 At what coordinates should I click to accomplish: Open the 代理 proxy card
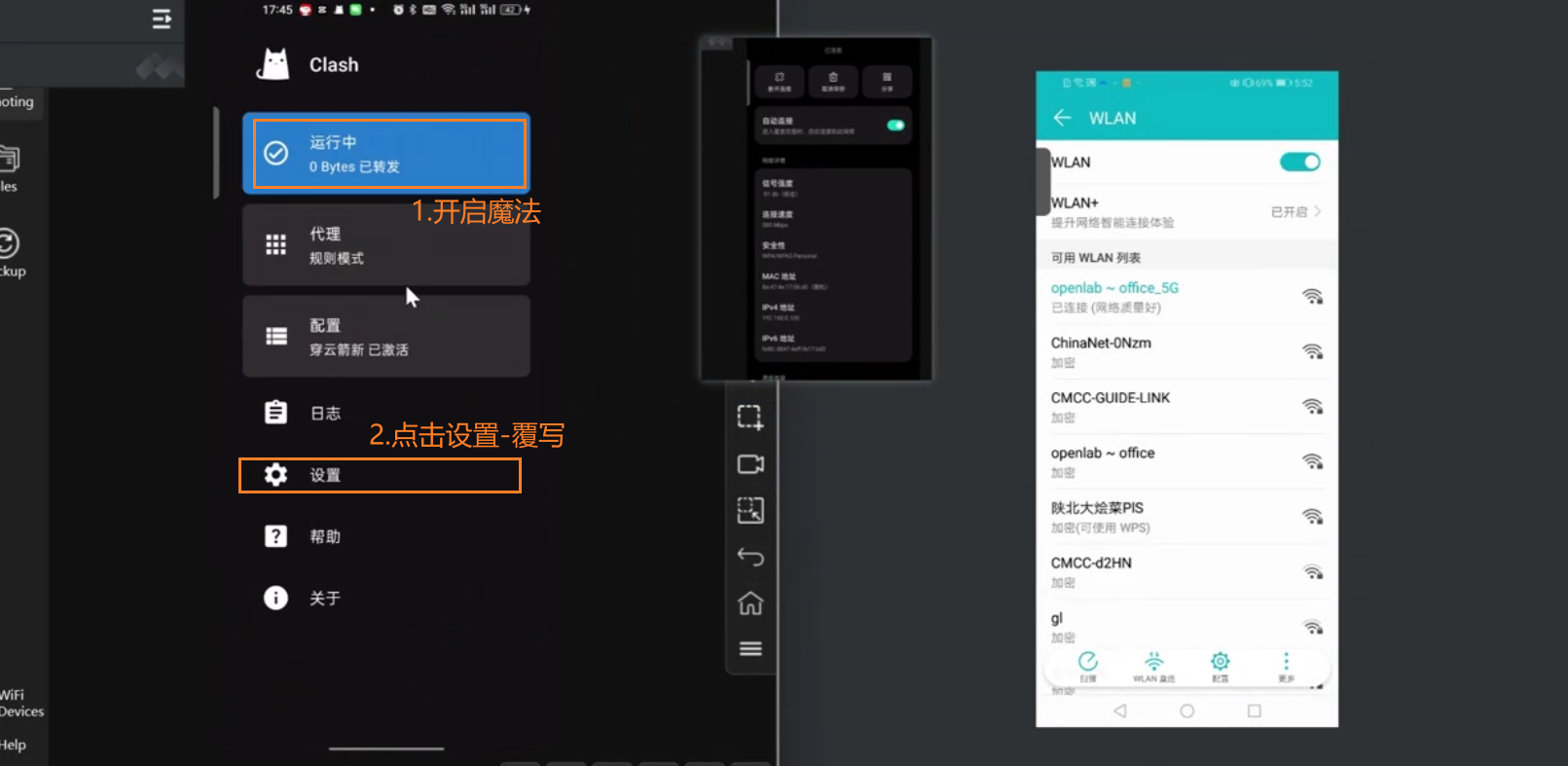[386, 245]
